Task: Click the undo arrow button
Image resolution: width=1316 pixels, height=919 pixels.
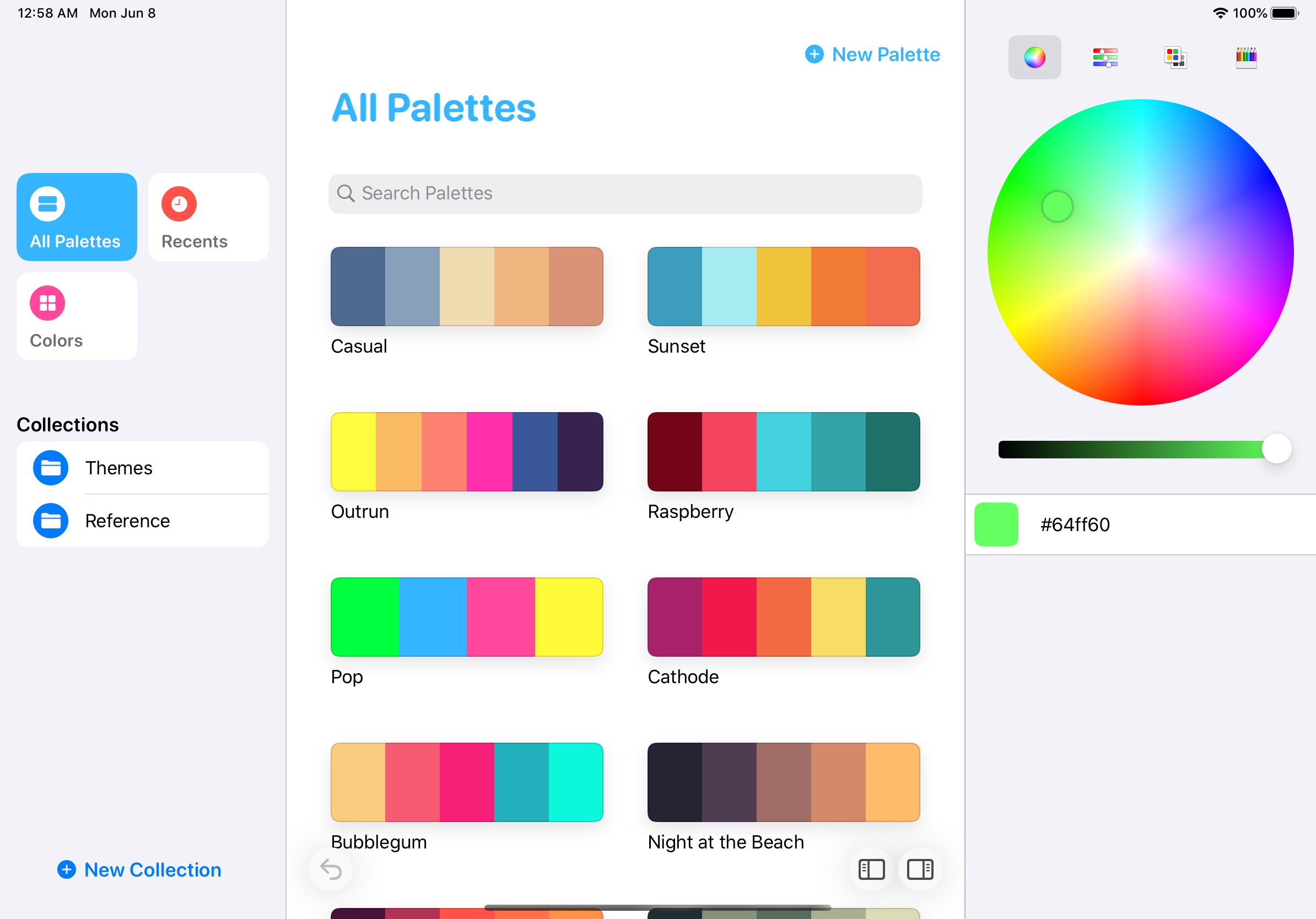Action: [331, 869]
